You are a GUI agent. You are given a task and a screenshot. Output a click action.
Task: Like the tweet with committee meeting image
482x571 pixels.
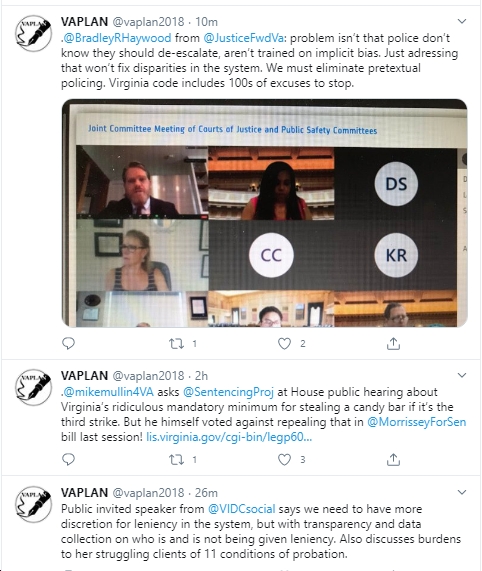pyautogui.click(x=284, y=343)
